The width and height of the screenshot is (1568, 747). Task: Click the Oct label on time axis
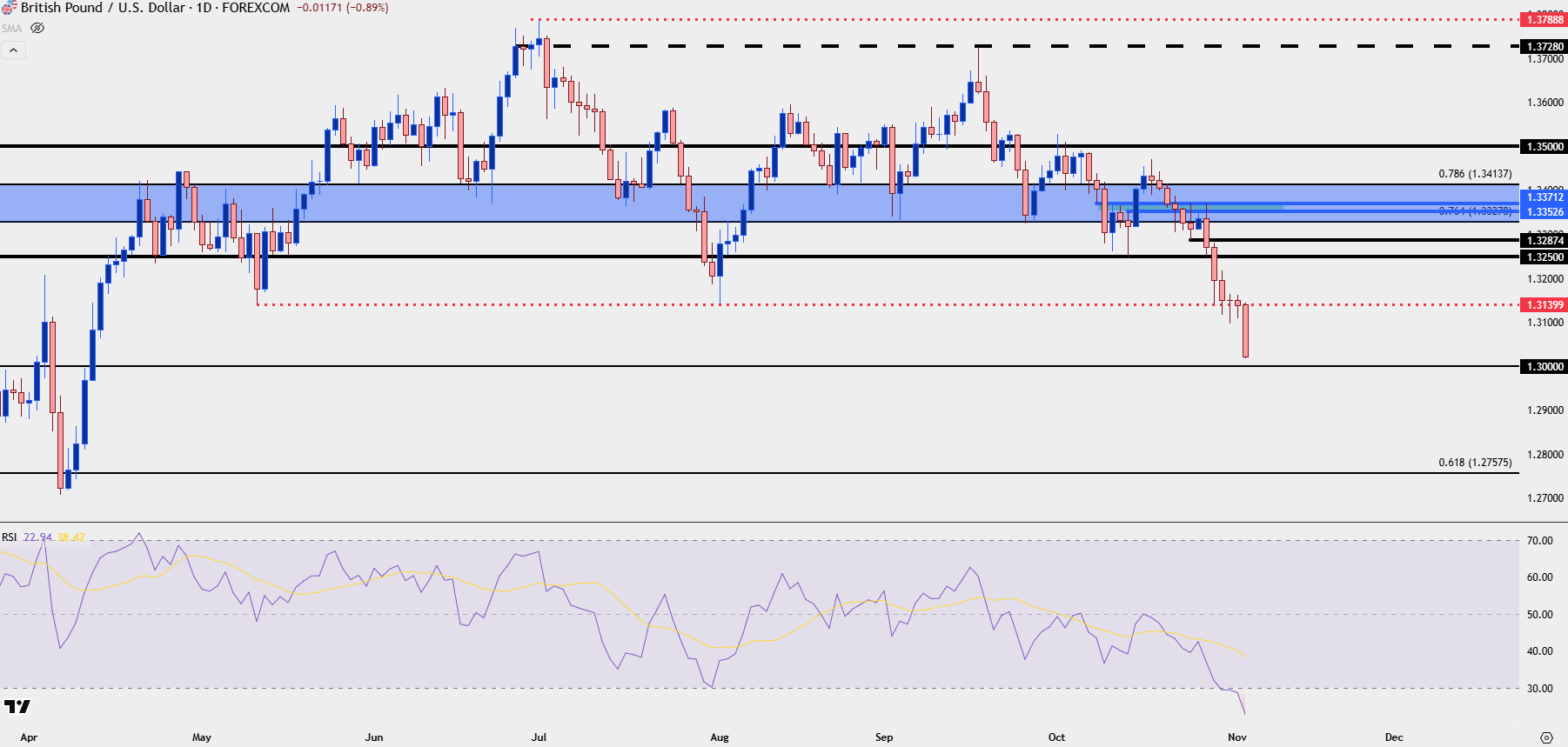(1056, 737)
